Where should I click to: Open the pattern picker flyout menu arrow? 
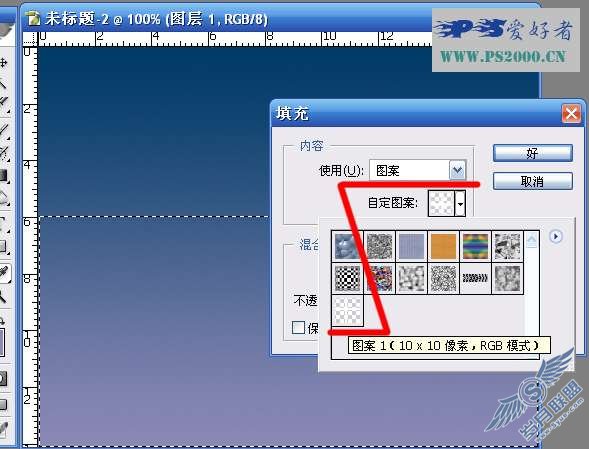pyautogui.click(x=556, y=236)
